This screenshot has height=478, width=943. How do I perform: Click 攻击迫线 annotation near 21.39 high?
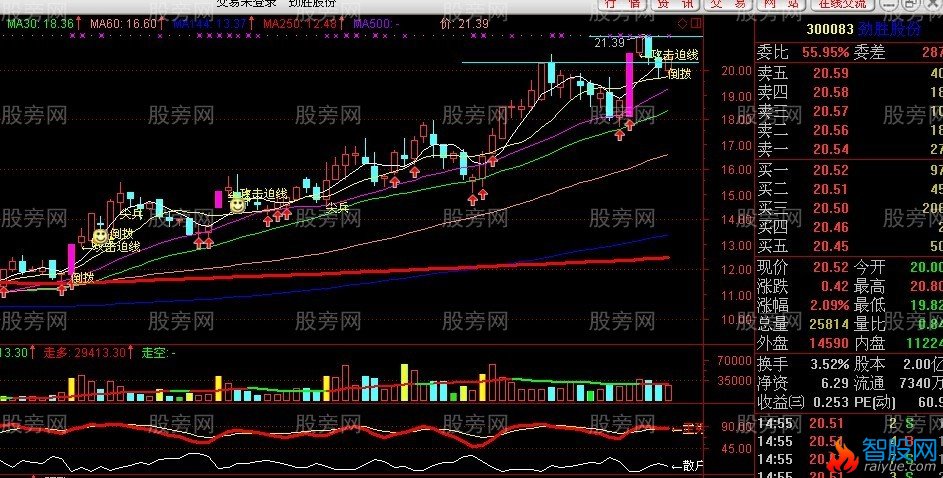(677, 55)
